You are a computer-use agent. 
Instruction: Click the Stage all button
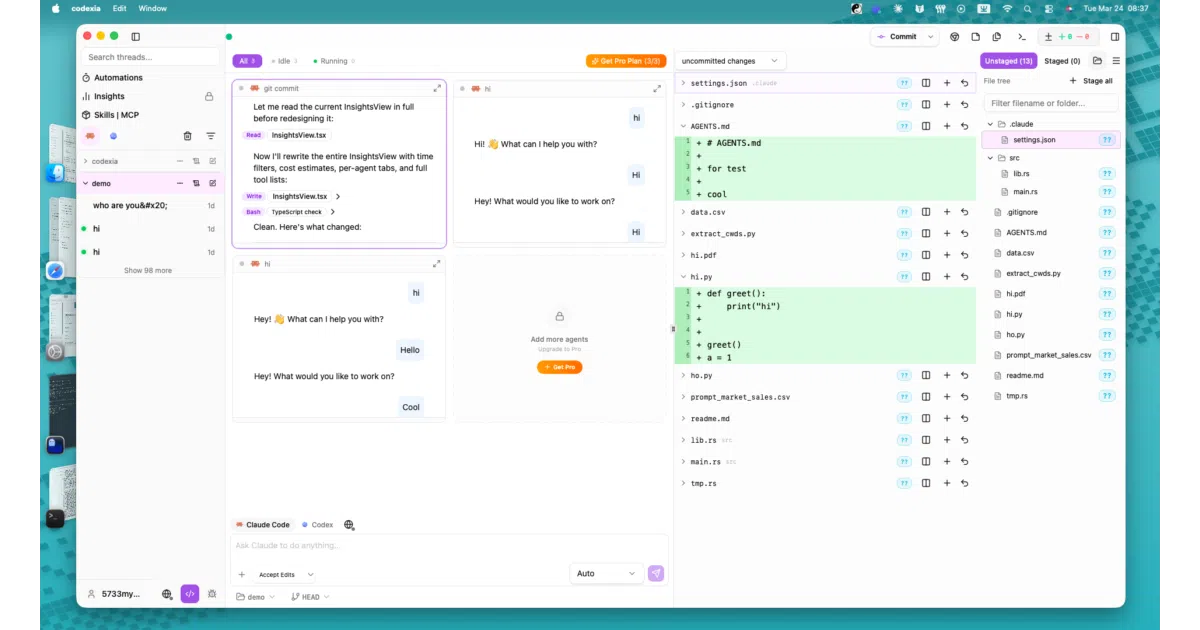pos(1091,81)
